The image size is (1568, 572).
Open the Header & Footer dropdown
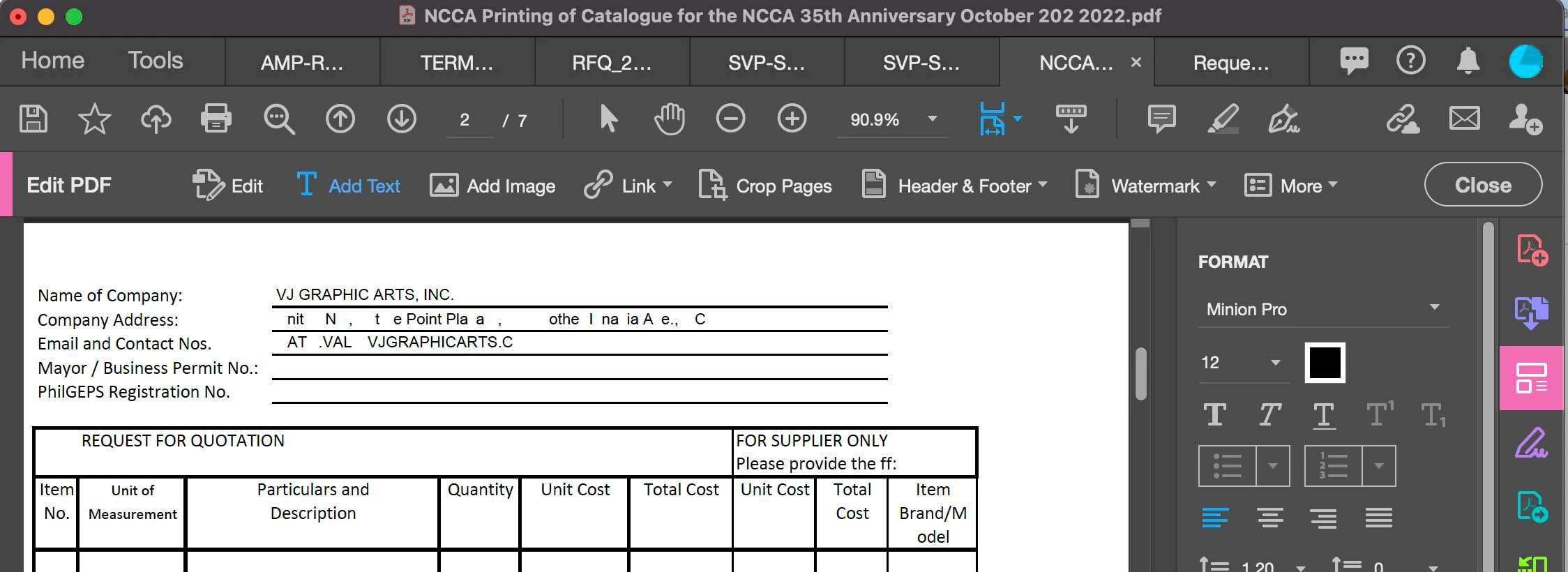(954, 186)
